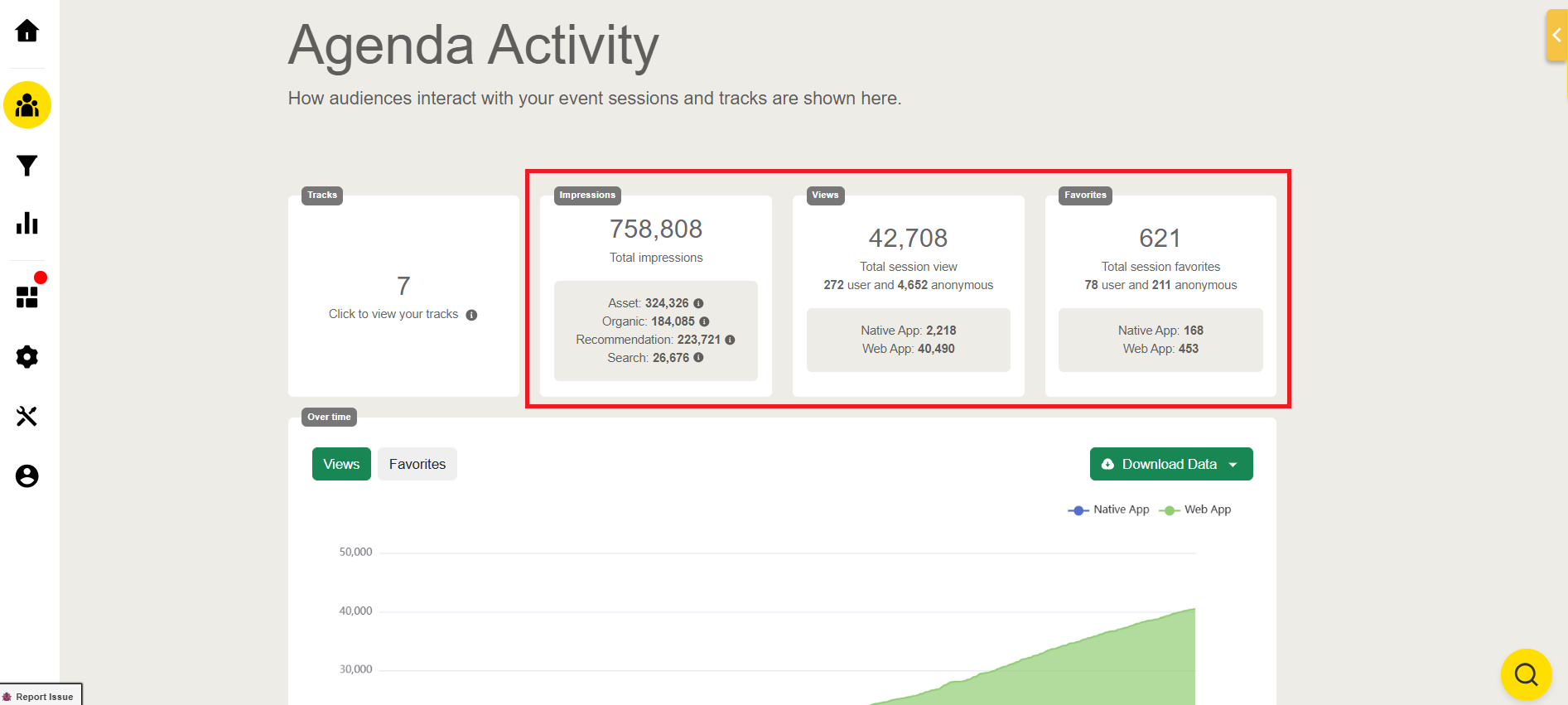Click info icon next to Asset impressions

tap(698, 303)
